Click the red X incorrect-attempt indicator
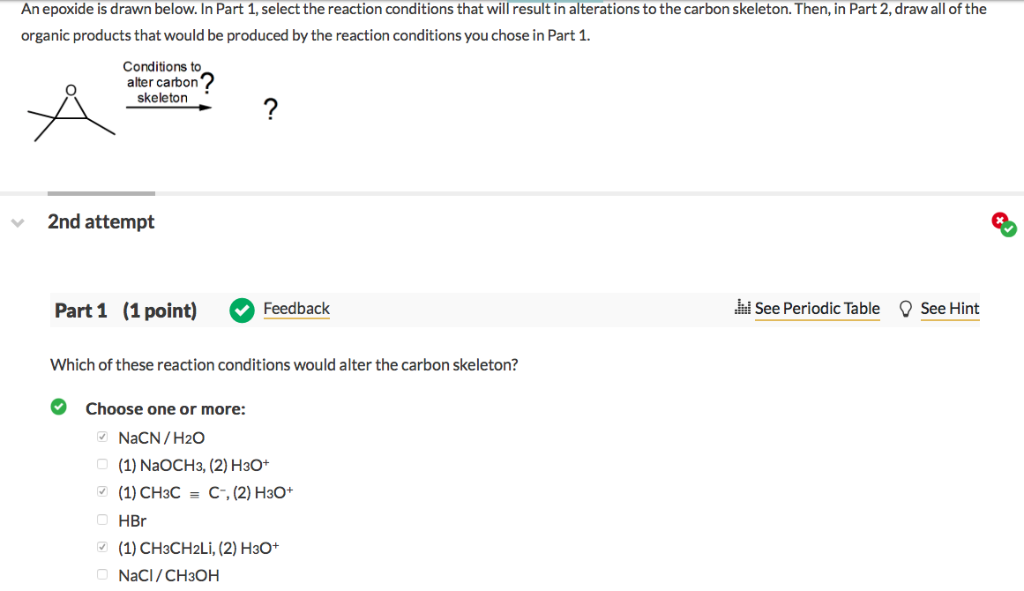The height and width of the screenshot is (591, 1024). (x=999, y=219)
